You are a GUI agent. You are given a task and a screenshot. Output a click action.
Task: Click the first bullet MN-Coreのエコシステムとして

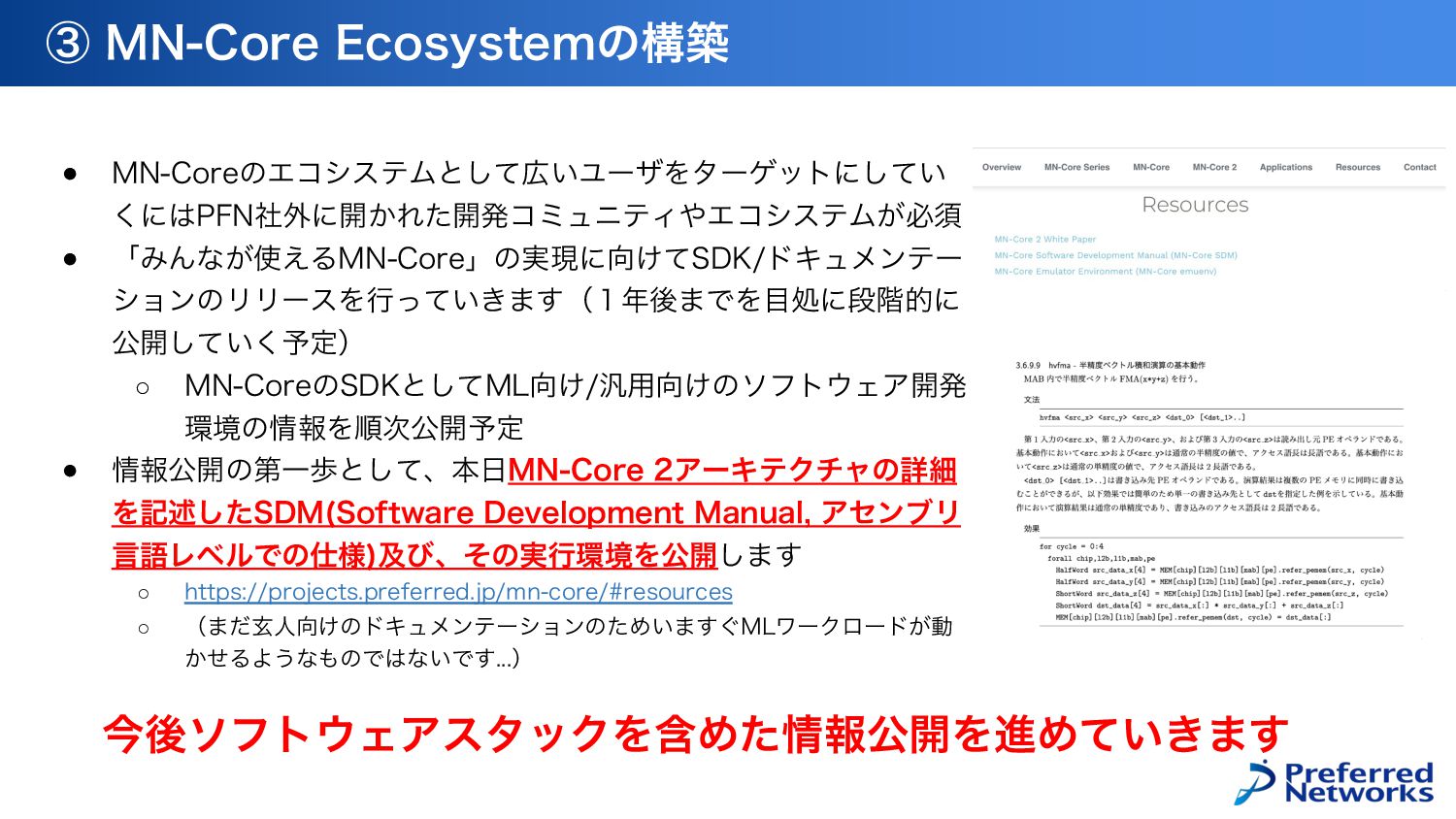pyautogui.click(x=537, y=193)
